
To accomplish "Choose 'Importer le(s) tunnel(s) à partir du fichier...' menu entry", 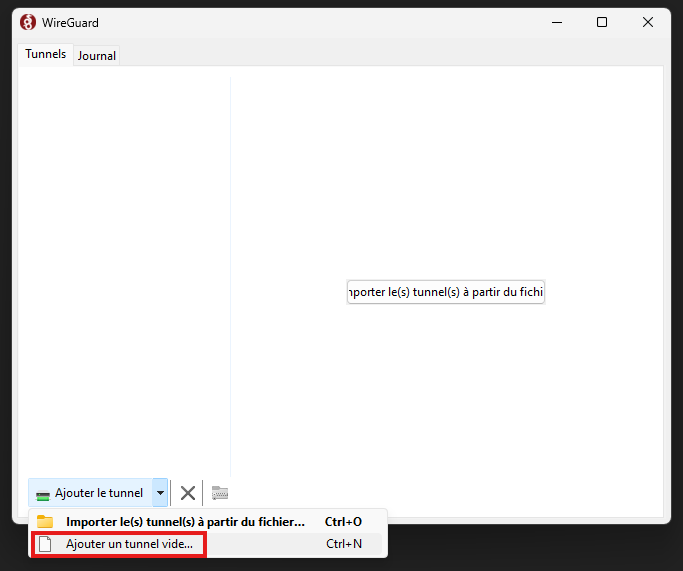I will click(x=185, y=521).
